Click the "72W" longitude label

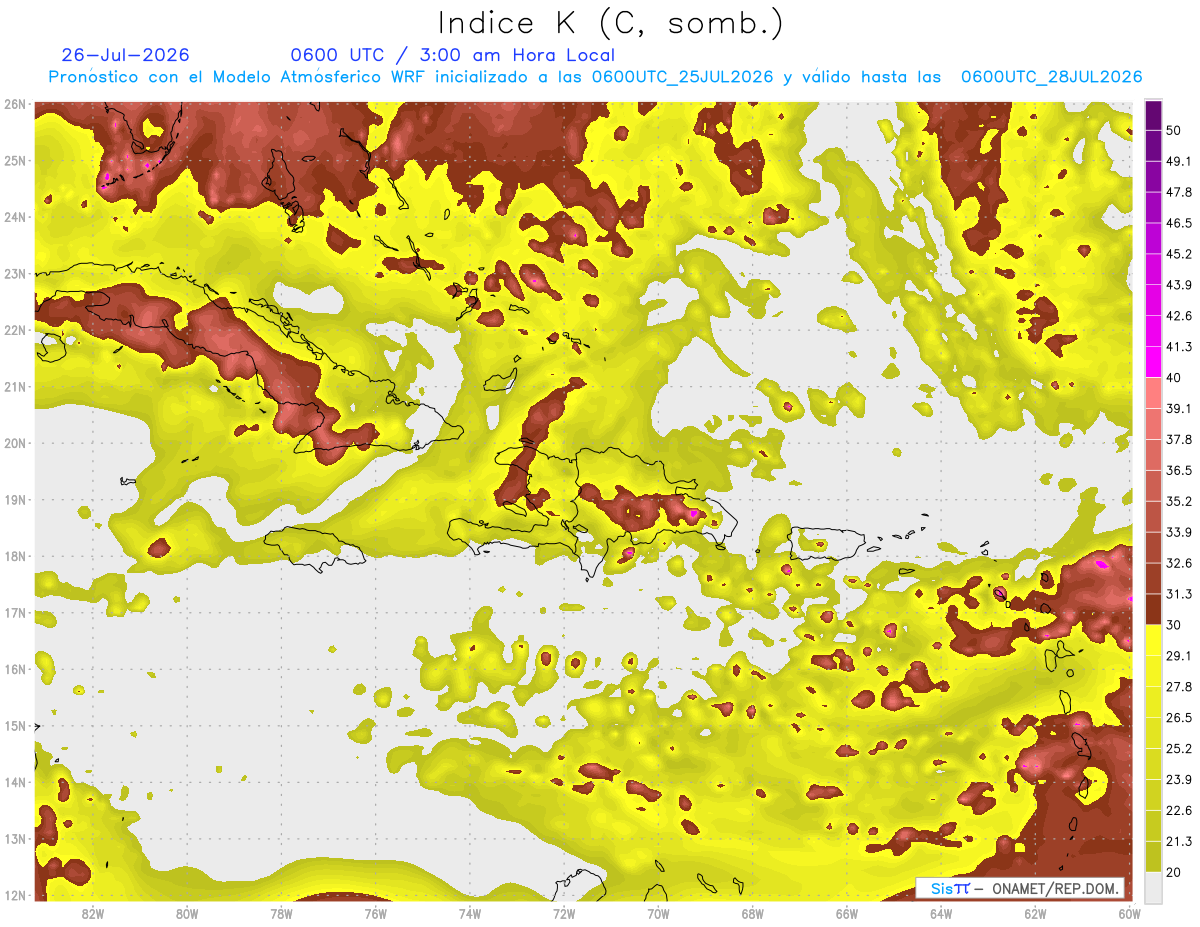(x=564, y=913)
